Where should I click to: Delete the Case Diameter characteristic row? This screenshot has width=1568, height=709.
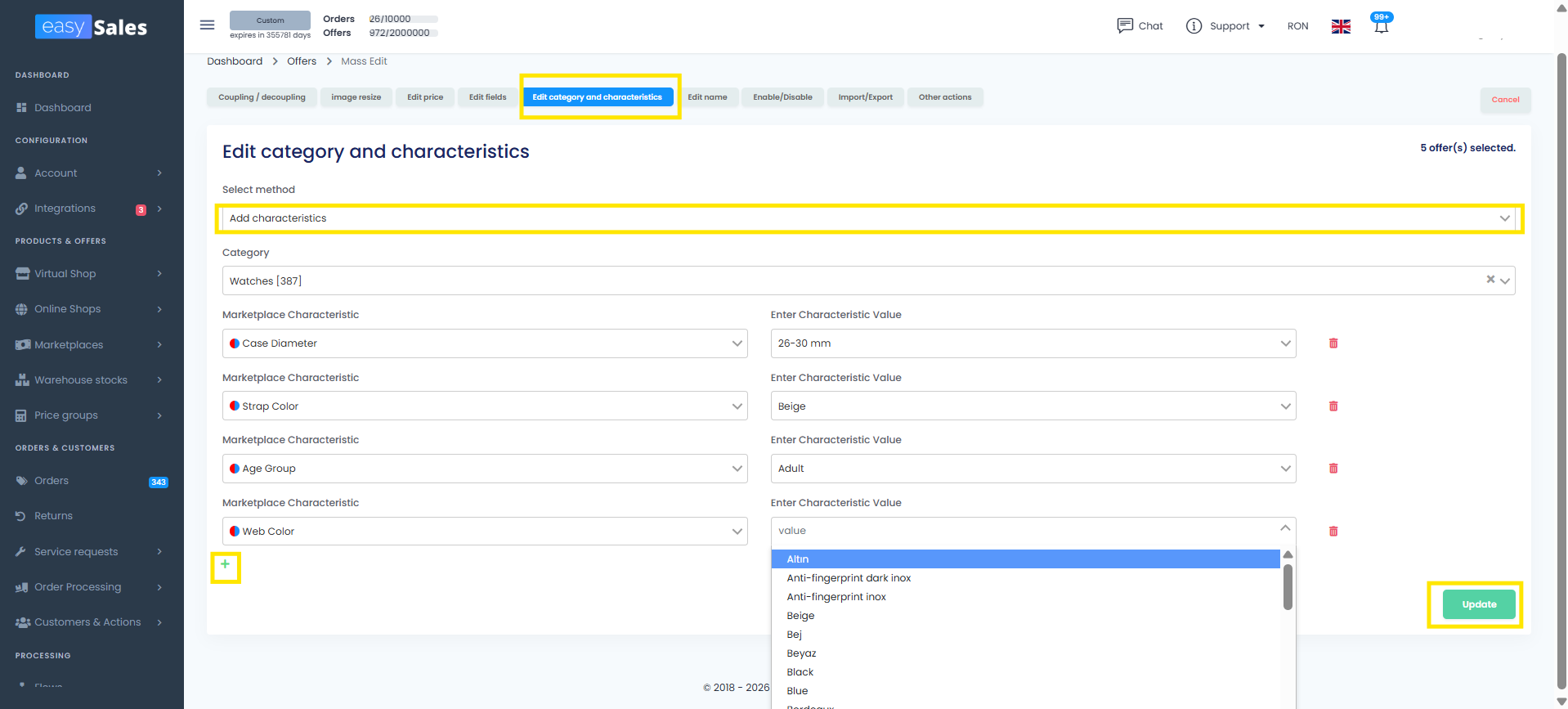pos(1333,343)
